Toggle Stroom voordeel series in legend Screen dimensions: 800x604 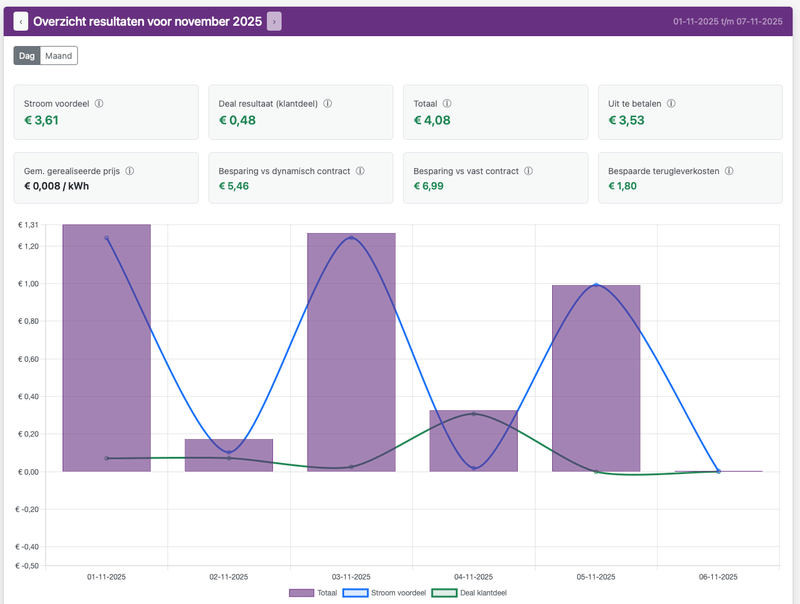pos(385,593)
